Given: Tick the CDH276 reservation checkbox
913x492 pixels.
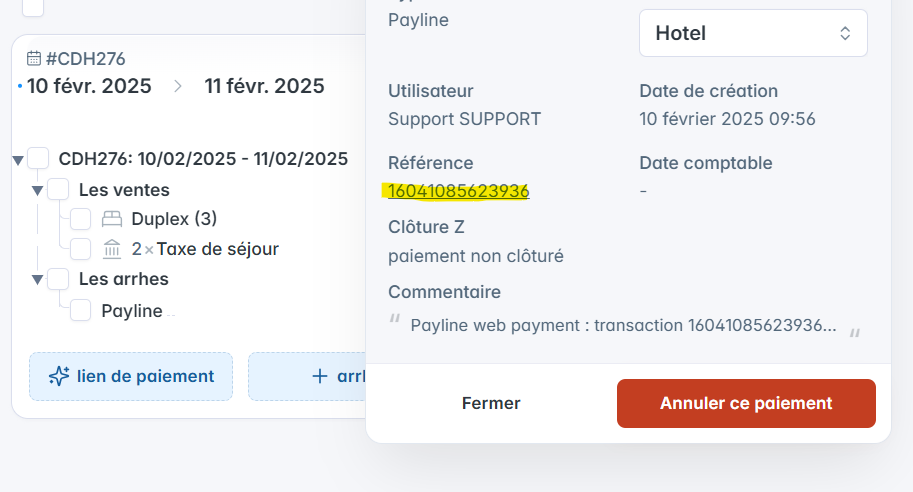Looking at the screenshot, I should [x=38, y=158].
